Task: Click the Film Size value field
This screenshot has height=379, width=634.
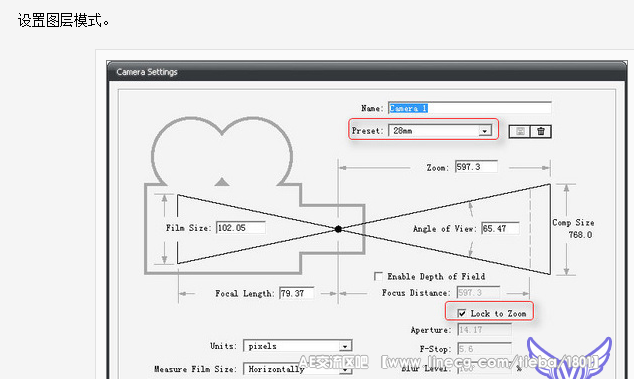Action: click(241, 228)
